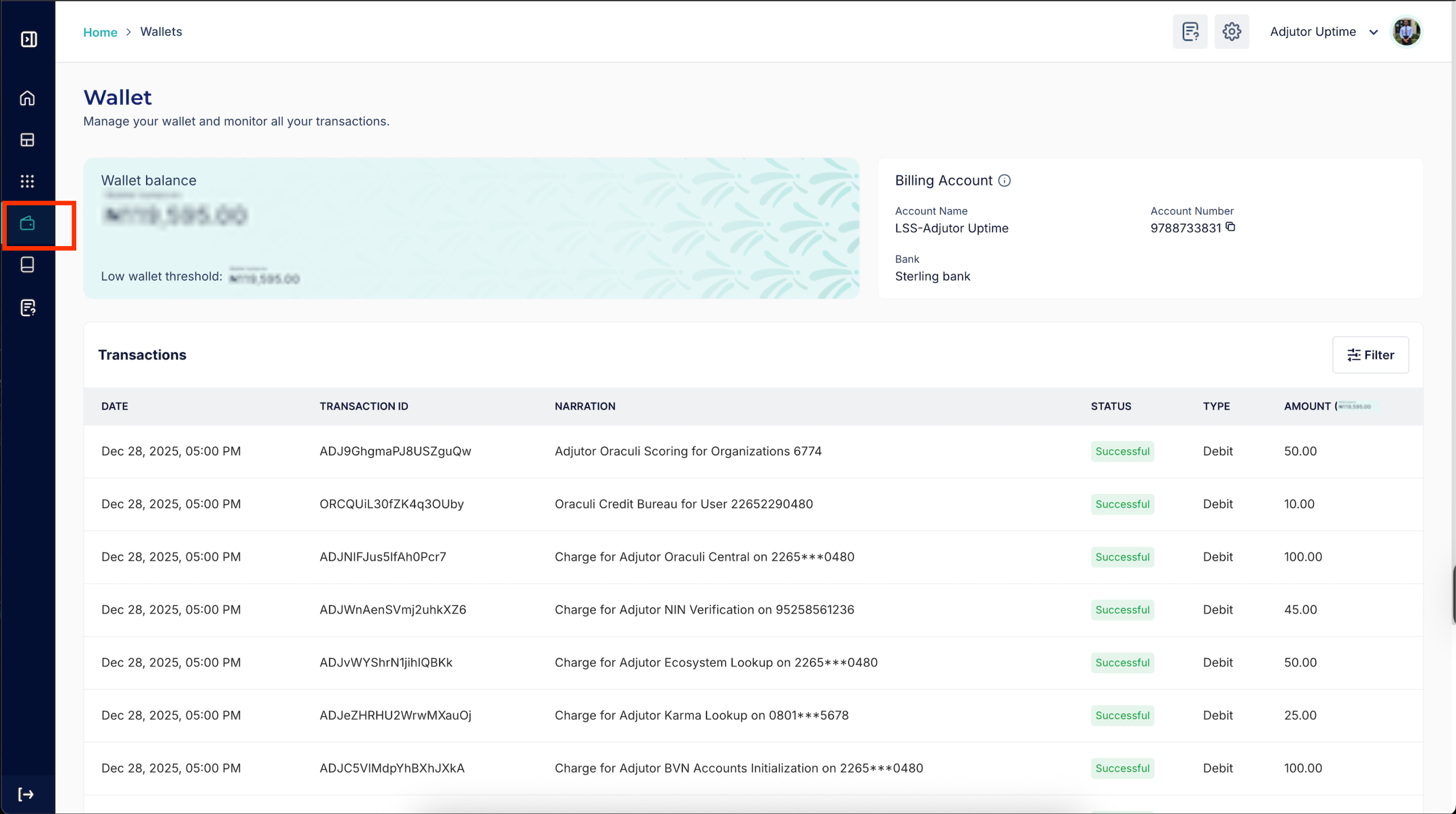Click narration about Adjutor Karma Lookup
1456x814 pixels.
click(x=701, y=715)
